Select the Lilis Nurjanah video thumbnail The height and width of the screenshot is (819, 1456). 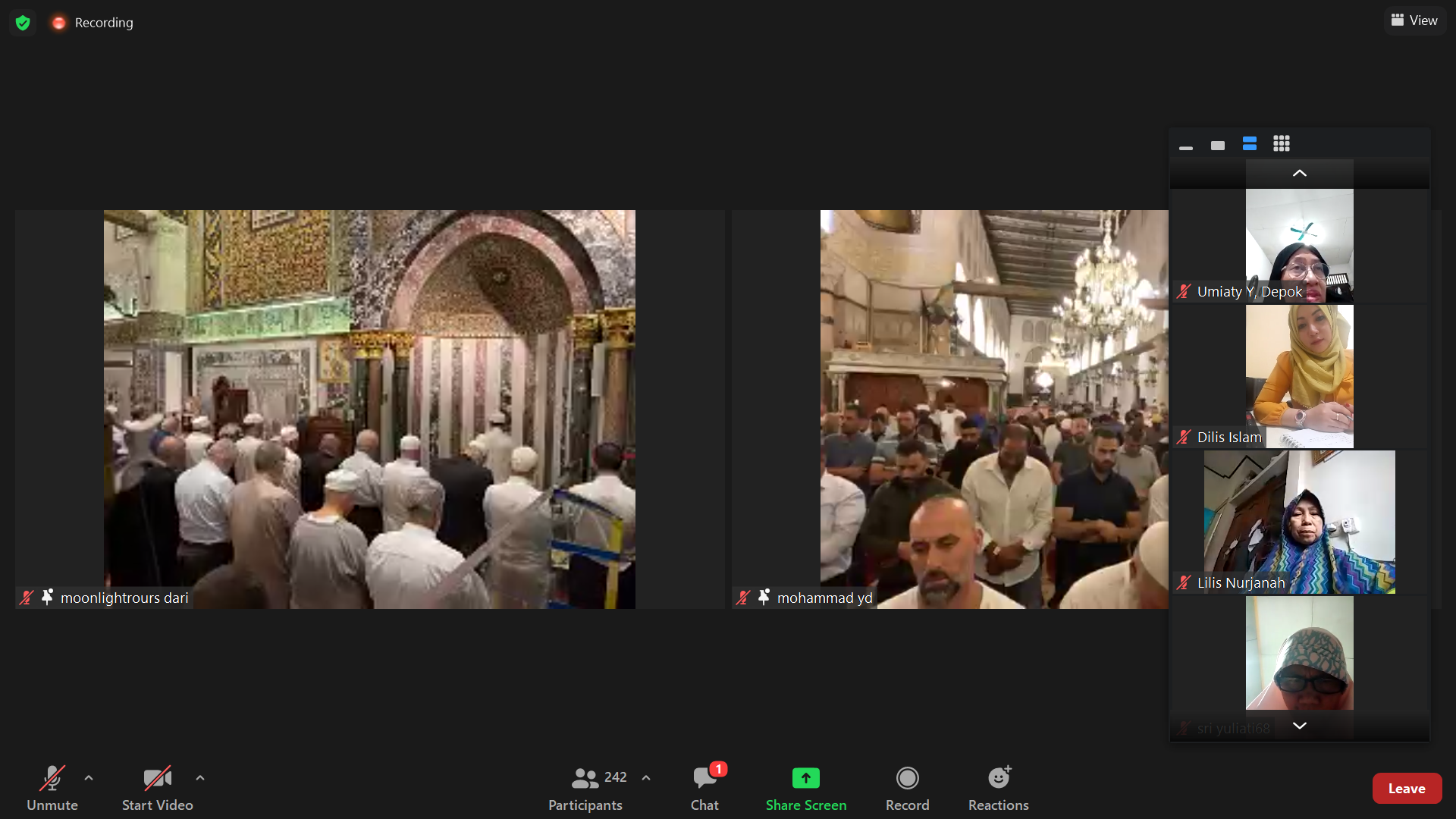point(1299,522)
